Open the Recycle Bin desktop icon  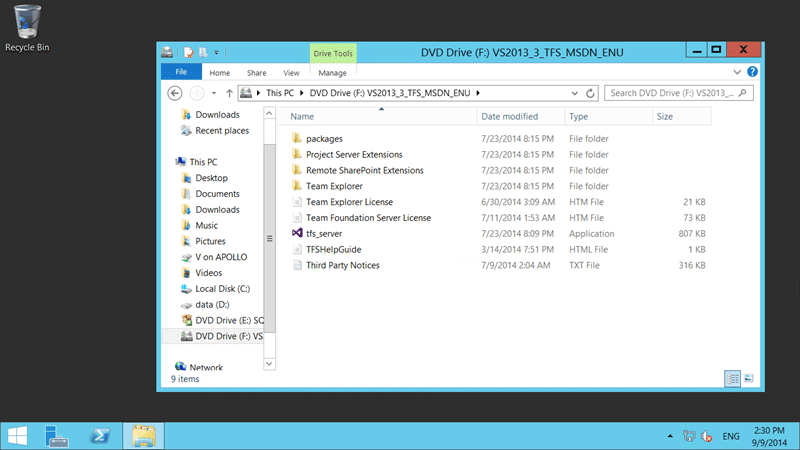point(27,28)
